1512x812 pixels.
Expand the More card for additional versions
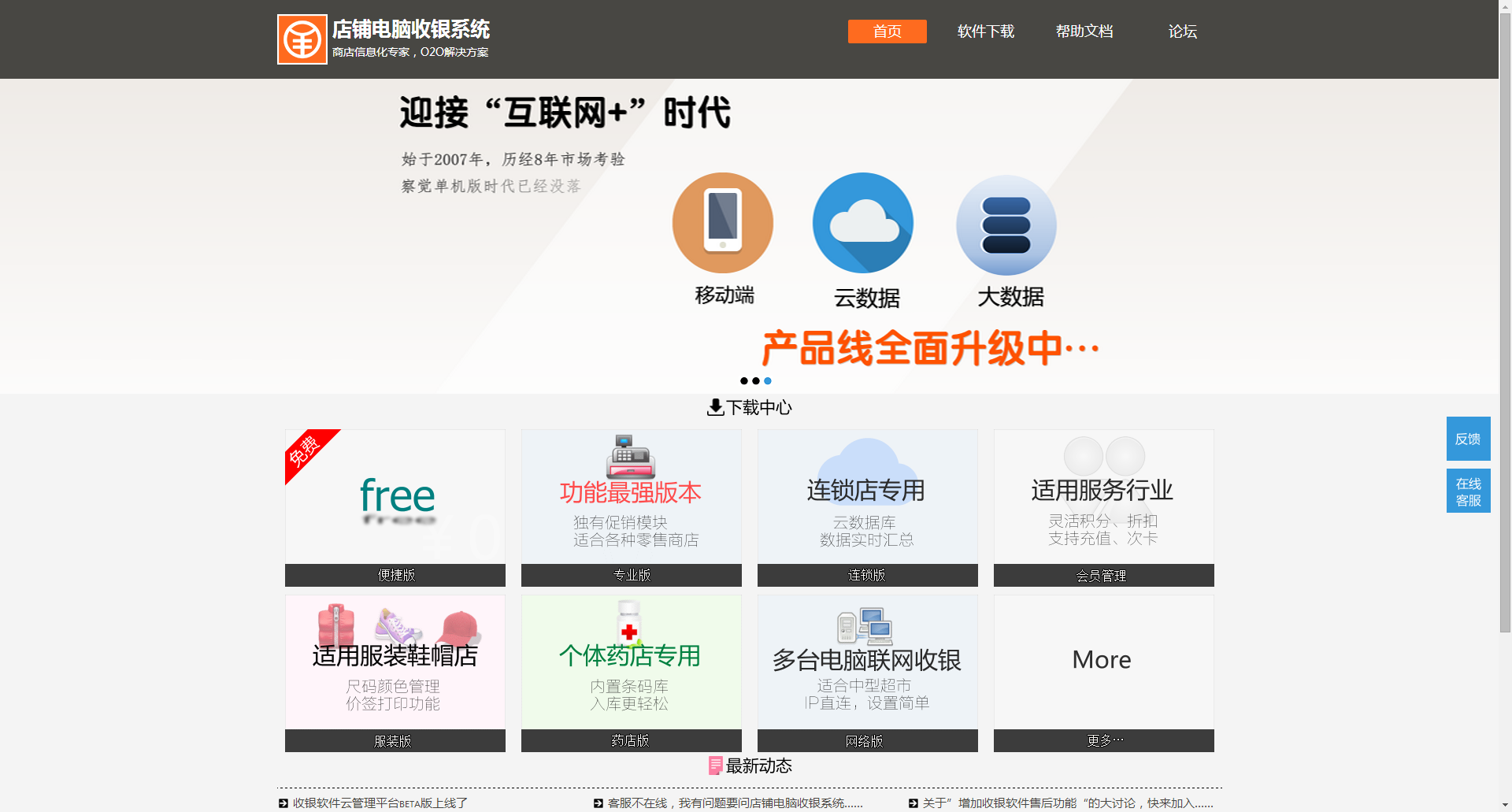[x=1102, y=660]
